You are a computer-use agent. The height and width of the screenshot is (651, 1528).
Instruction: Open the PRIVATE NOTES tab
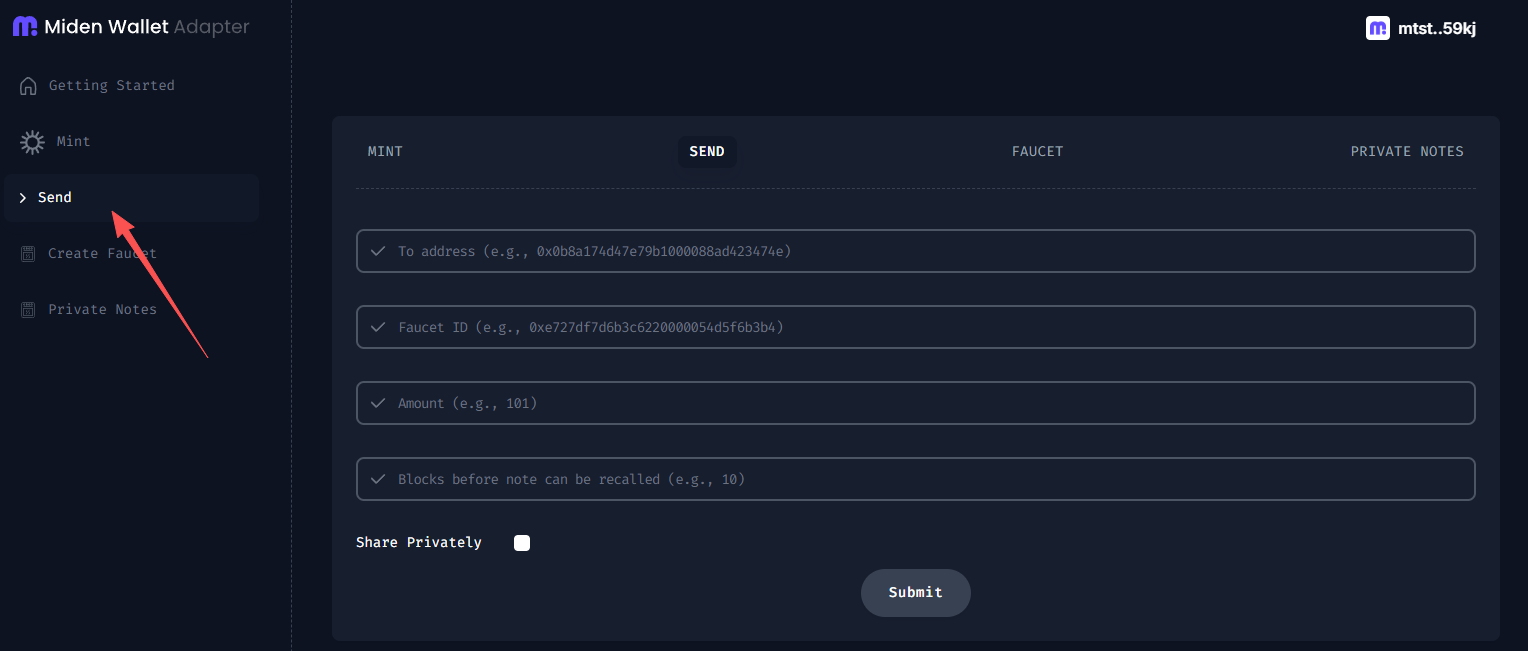coord(1407,151)
